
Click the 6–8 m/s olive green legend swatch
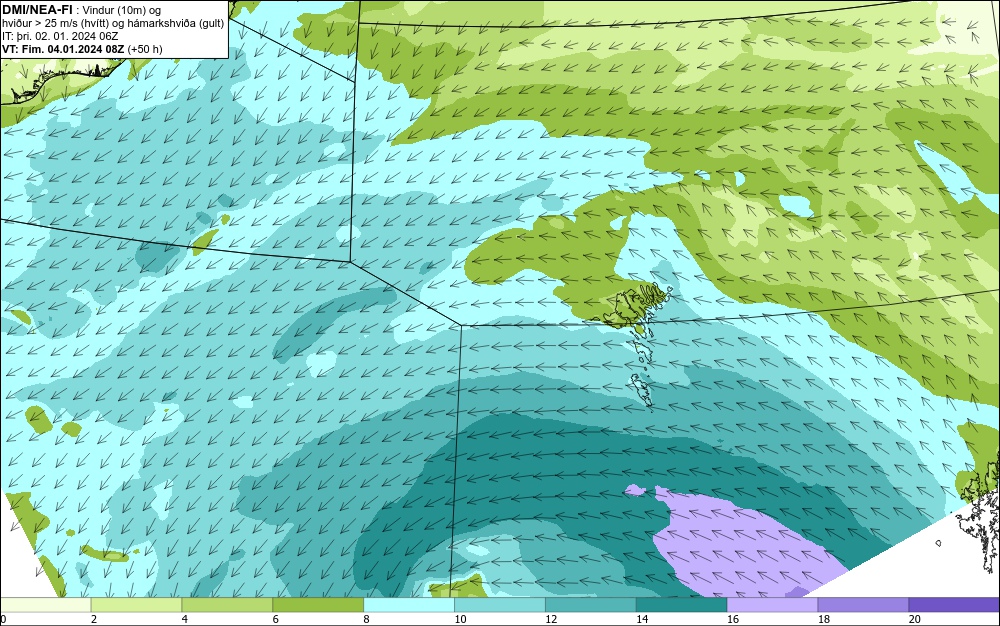coord(318,604)
